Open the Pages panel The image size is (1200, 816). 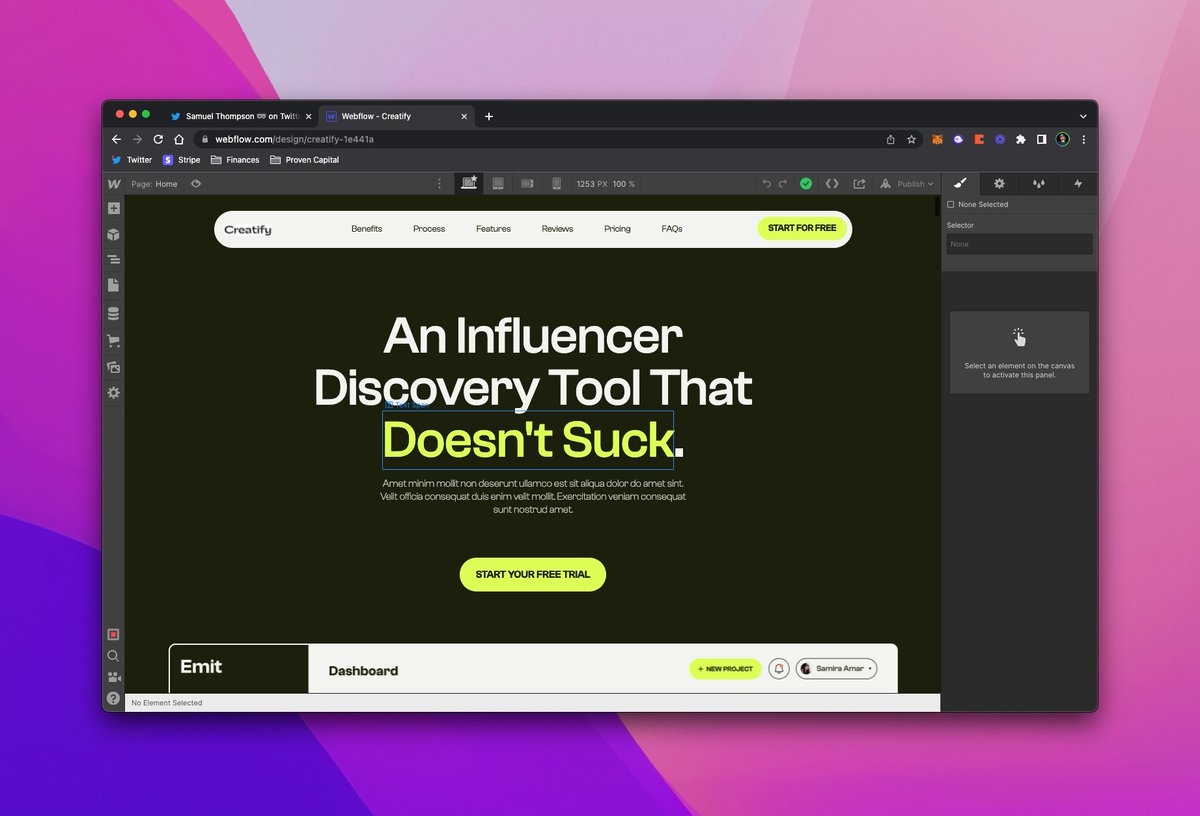(x=114, y=286)
